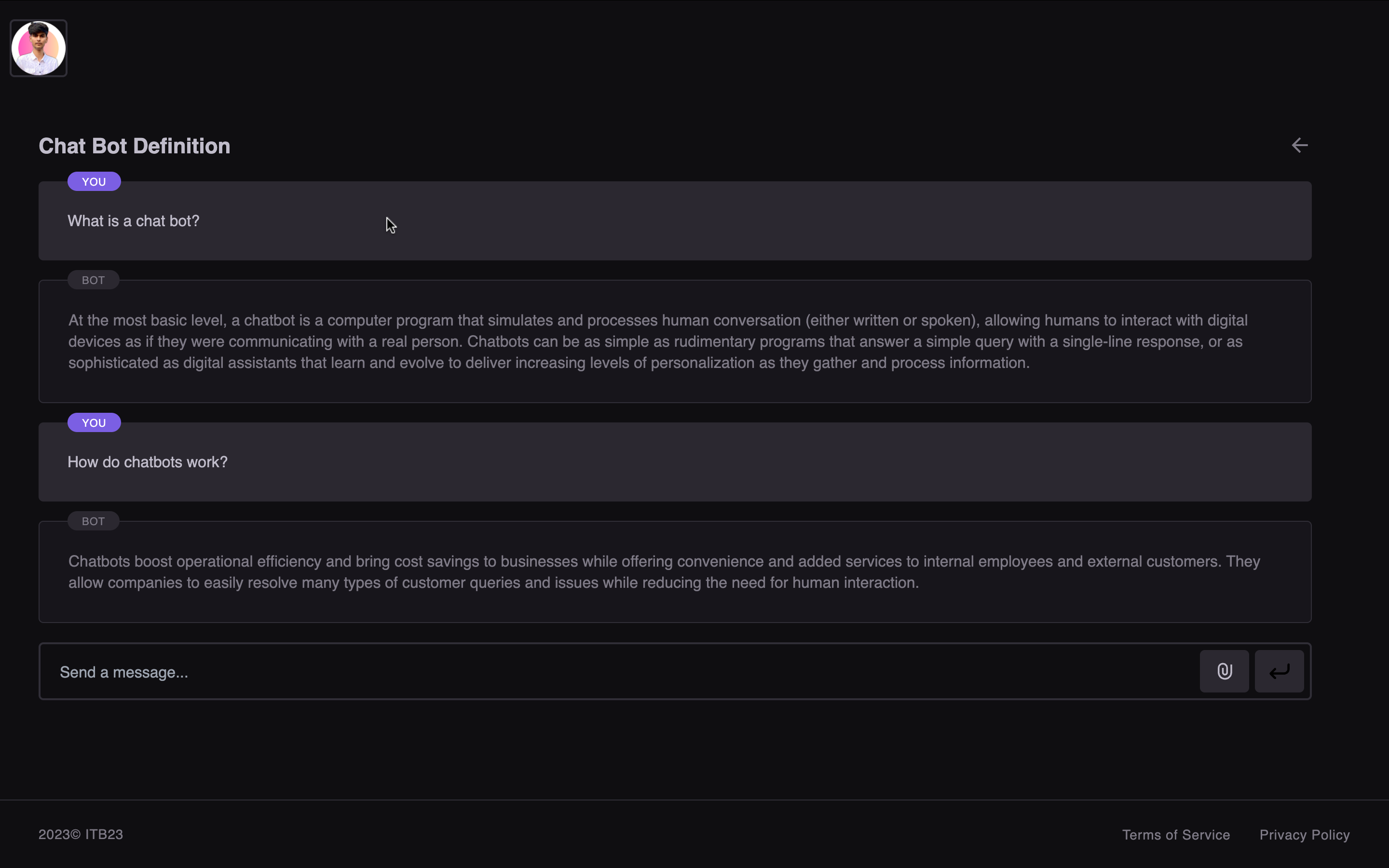Click the Send a message input field

coord(620,672)
